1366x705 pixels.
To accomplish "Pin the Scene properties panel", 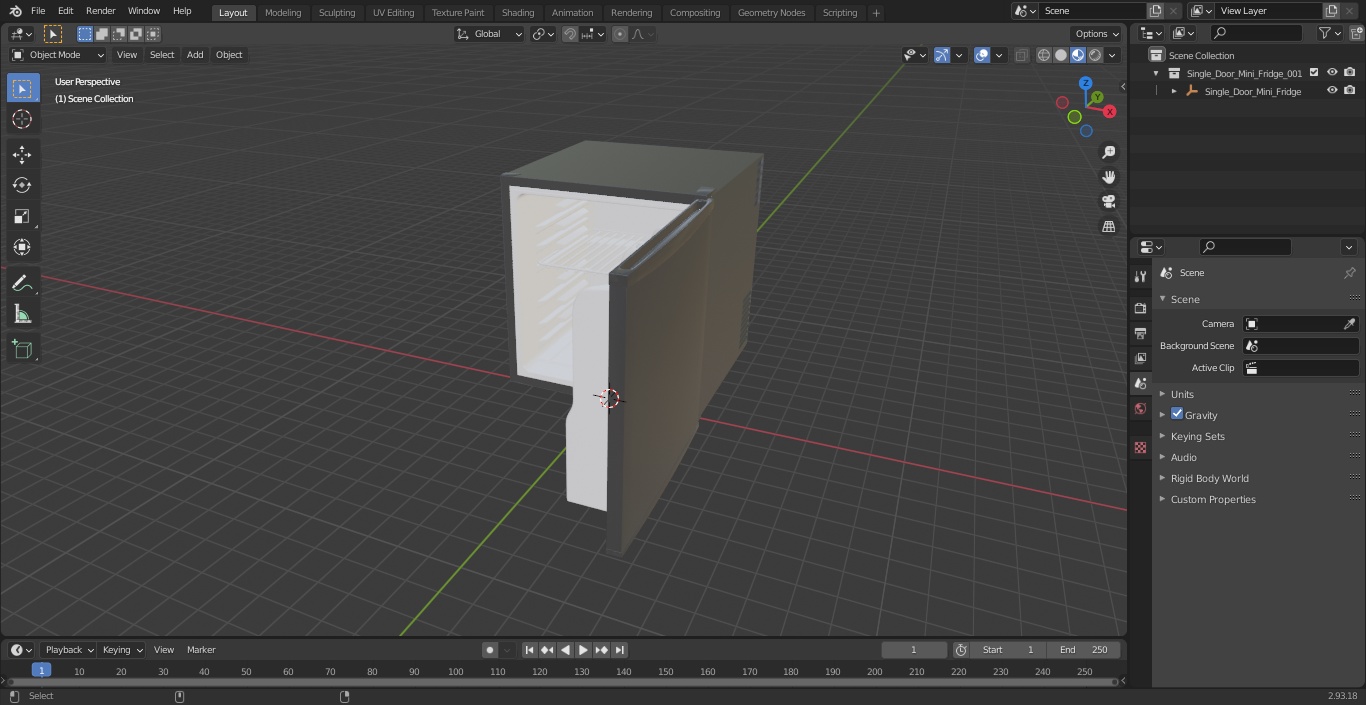I will pos(1349,273).
